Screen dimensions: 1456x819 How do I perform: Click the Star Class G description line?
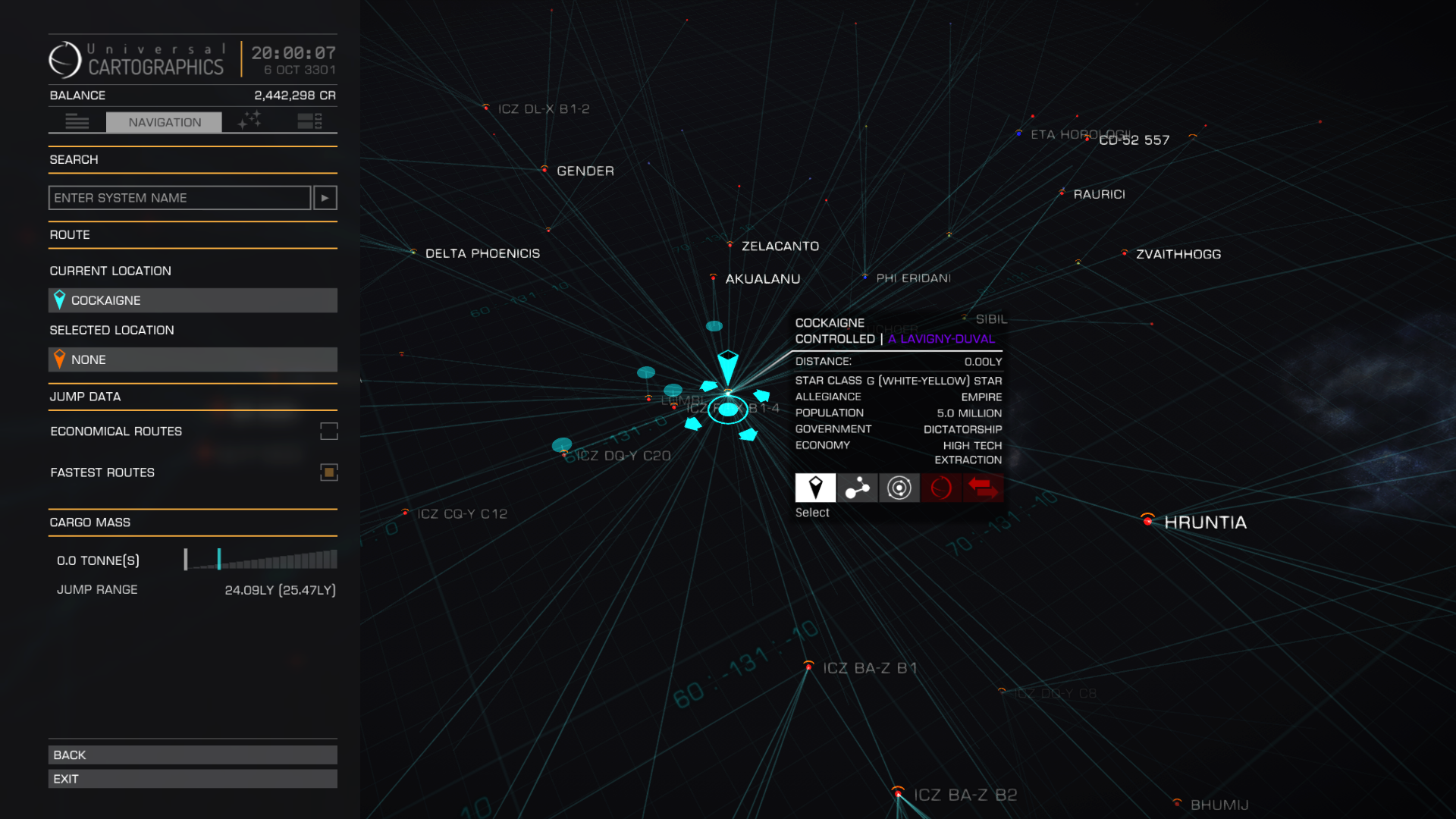pos(899,381)
